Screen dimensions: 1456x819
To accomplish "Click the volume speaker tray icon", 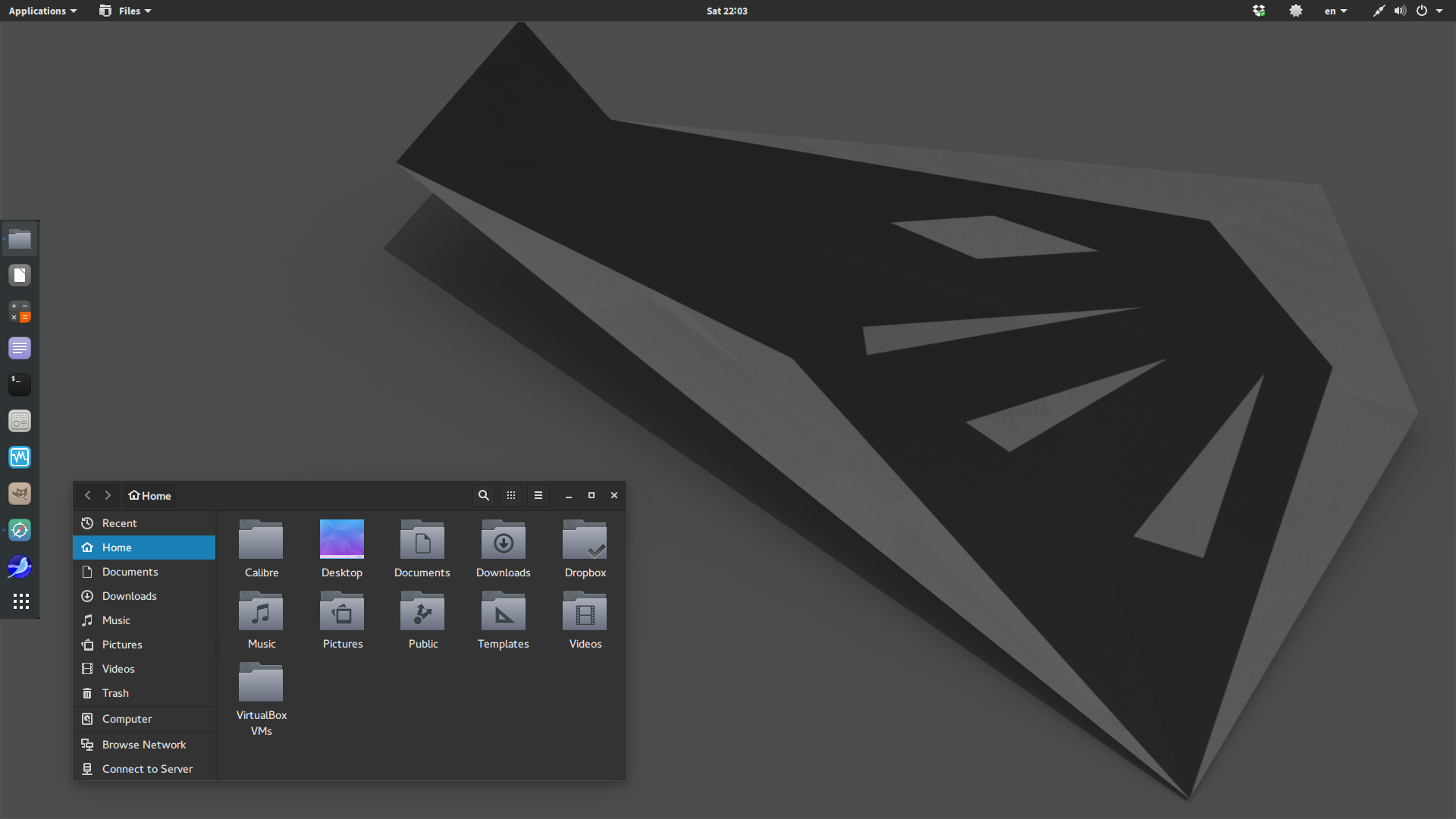I will (x=1400, y=11).
